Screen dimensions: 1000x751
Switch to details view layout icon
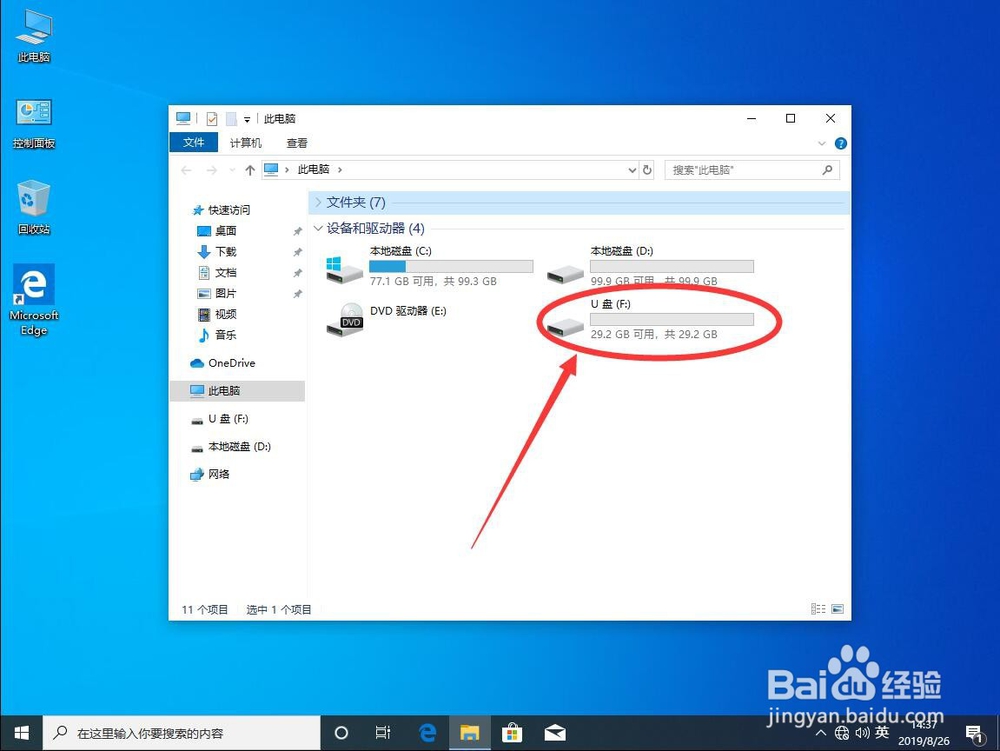818,609
